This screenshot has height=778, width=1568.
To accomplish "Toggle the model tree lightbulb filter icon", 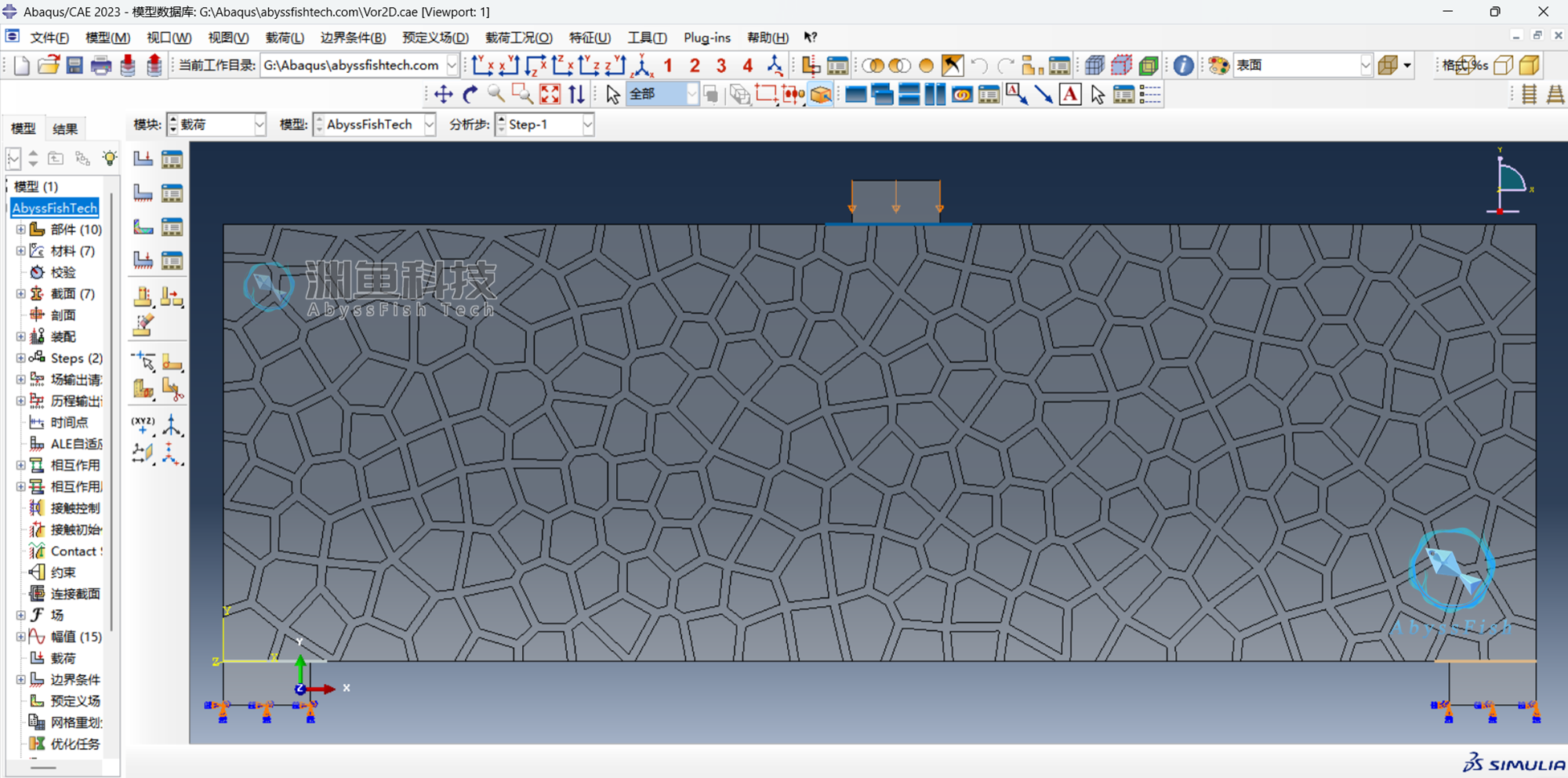I will pyautogui.click(x=110, y=158).
